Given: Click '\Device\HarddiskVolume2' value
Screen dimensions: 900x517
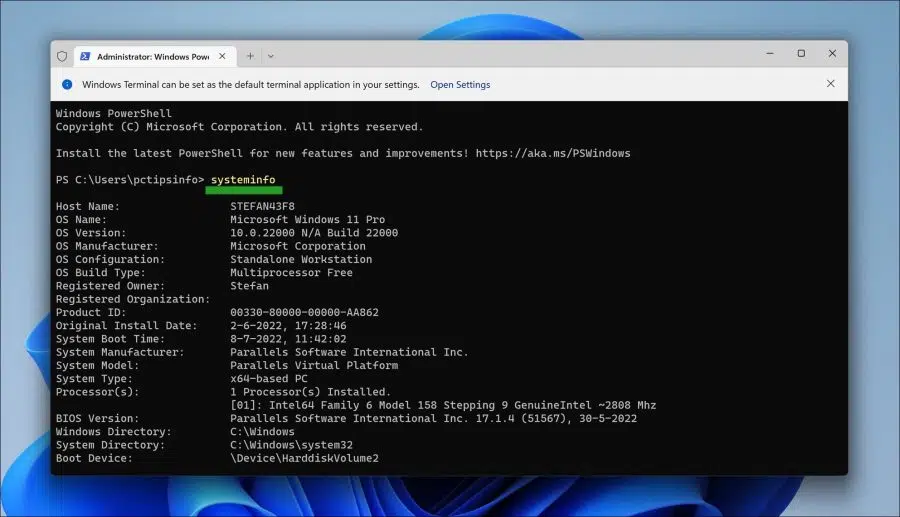Looking at the screenshot, I should tap(304, 458).
